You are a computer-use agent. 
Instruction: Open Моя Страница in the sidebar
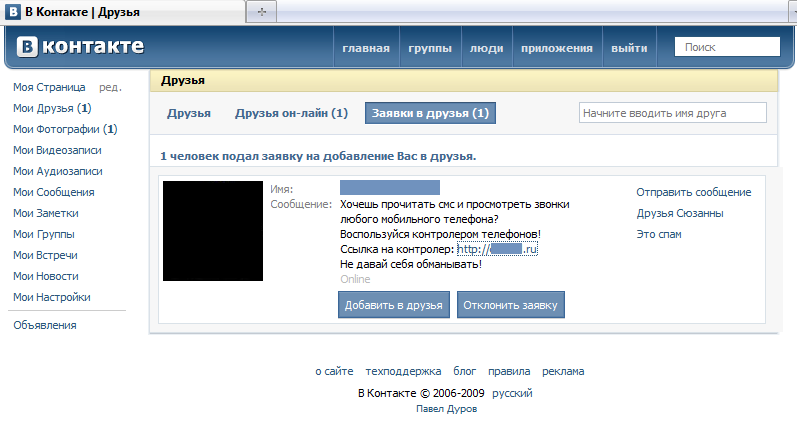(49, 87)
